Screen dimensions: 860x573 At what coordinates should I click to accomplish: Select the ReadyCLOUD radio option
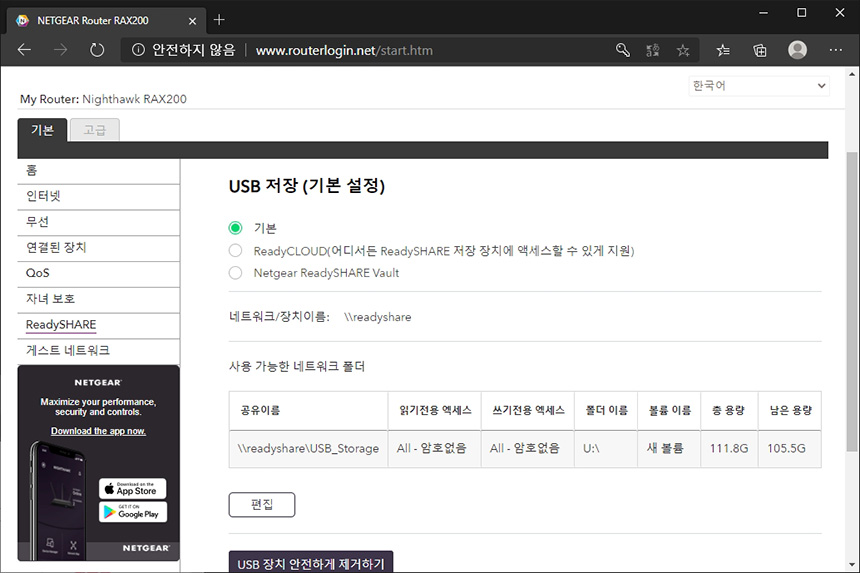point(235,251)
